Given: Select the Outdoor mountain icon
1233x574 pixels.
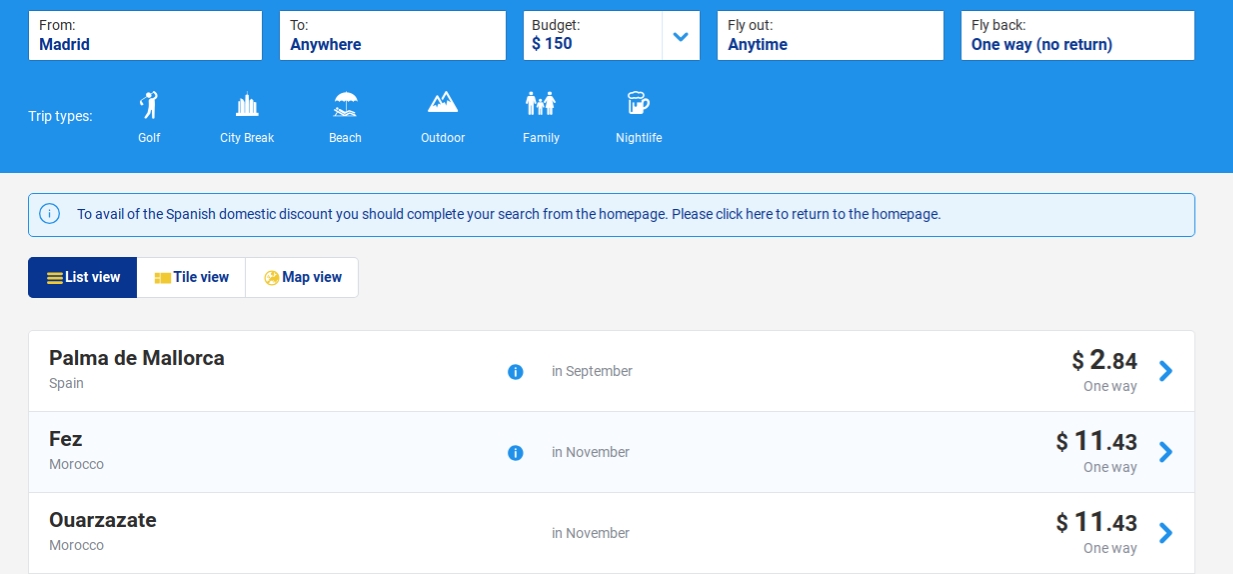Looking at the screenshot, I should point(443,103).
